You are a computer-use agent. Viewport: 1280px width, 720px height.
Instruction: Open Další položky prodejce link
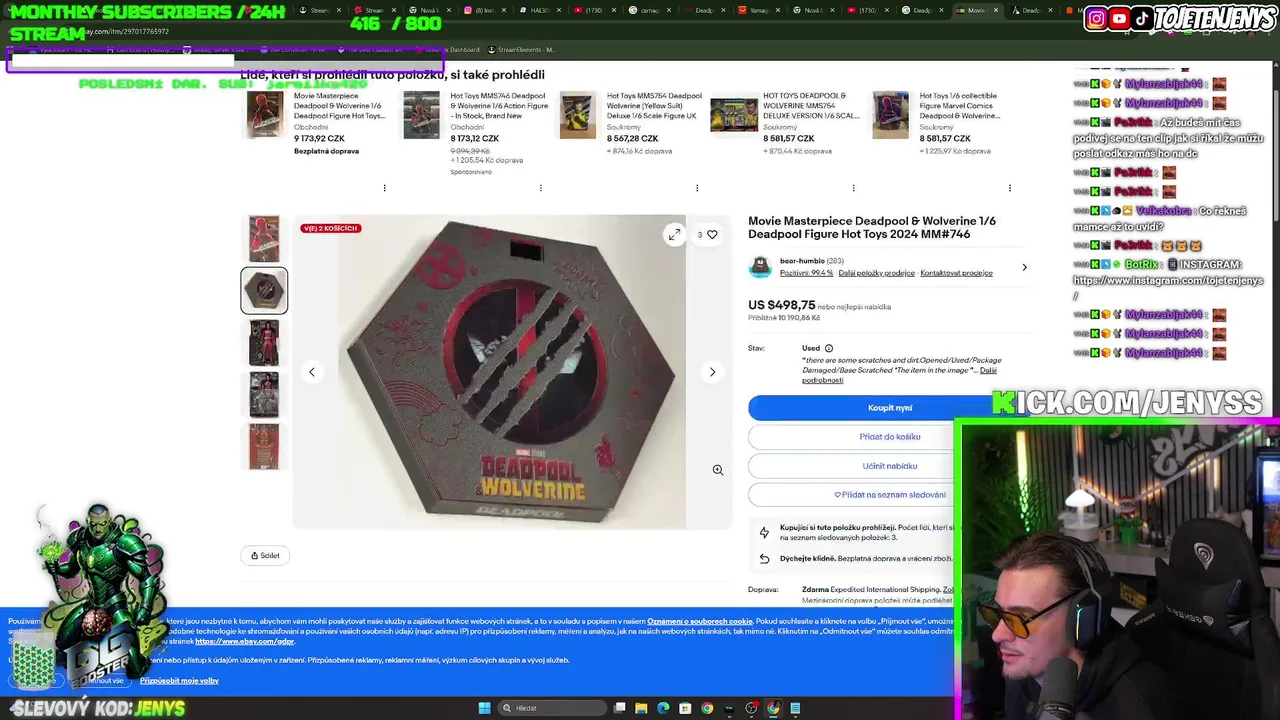pyautogui.click(x=876, y=273)
